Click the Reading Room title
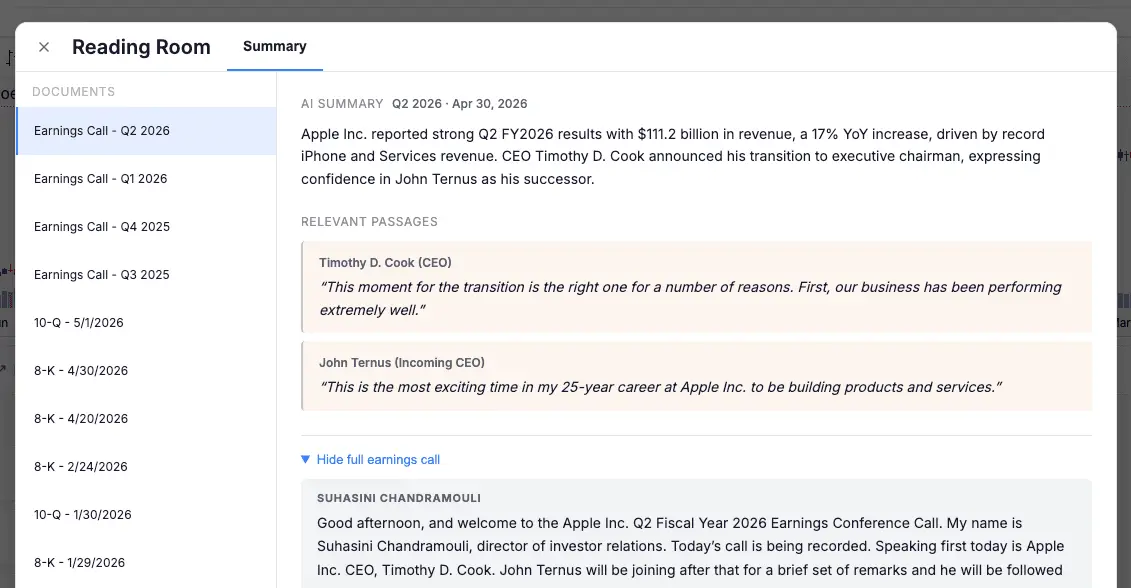The width and height of the screenshot is (1131, 588). tap(141, 47)
